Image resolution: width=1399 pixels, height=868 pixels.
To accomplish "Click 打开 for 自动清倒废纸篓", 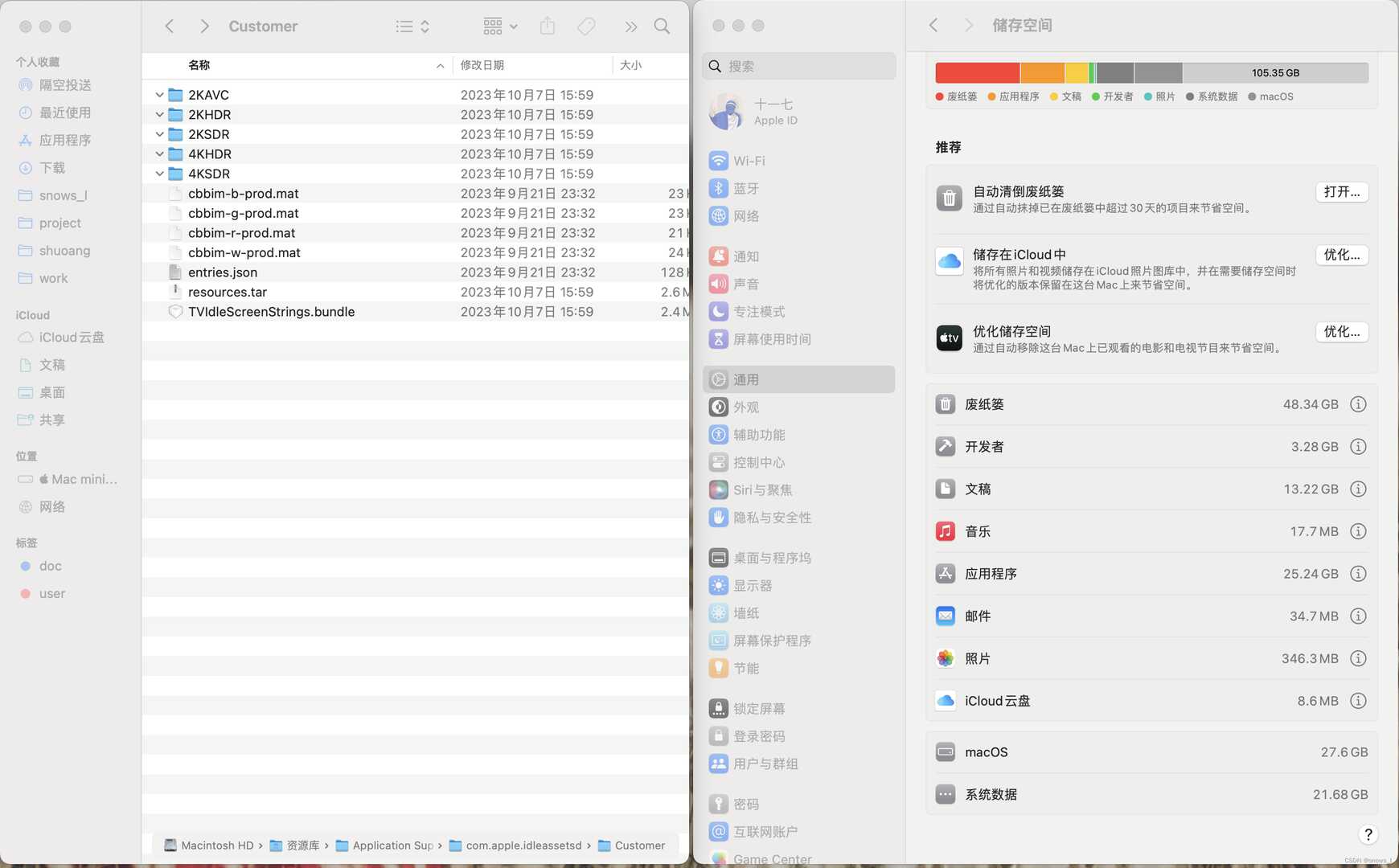I will click(1342, 192).
